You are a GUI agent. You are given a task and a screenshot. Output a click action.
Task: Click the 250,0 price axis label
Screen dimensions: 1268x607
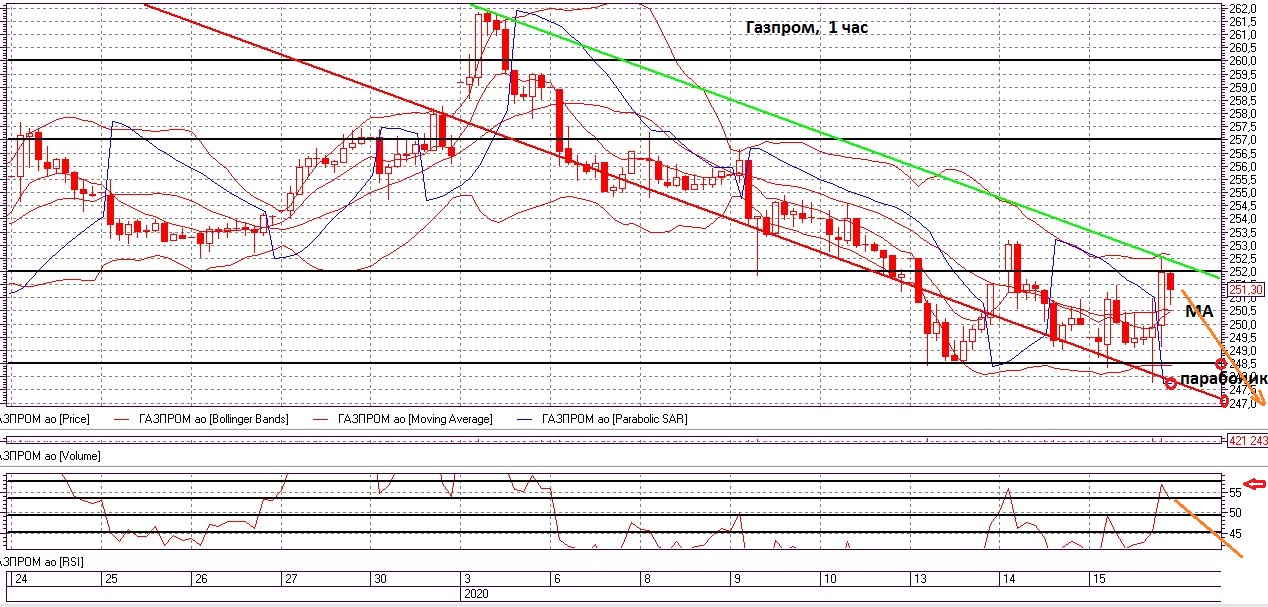point(1242,324)
